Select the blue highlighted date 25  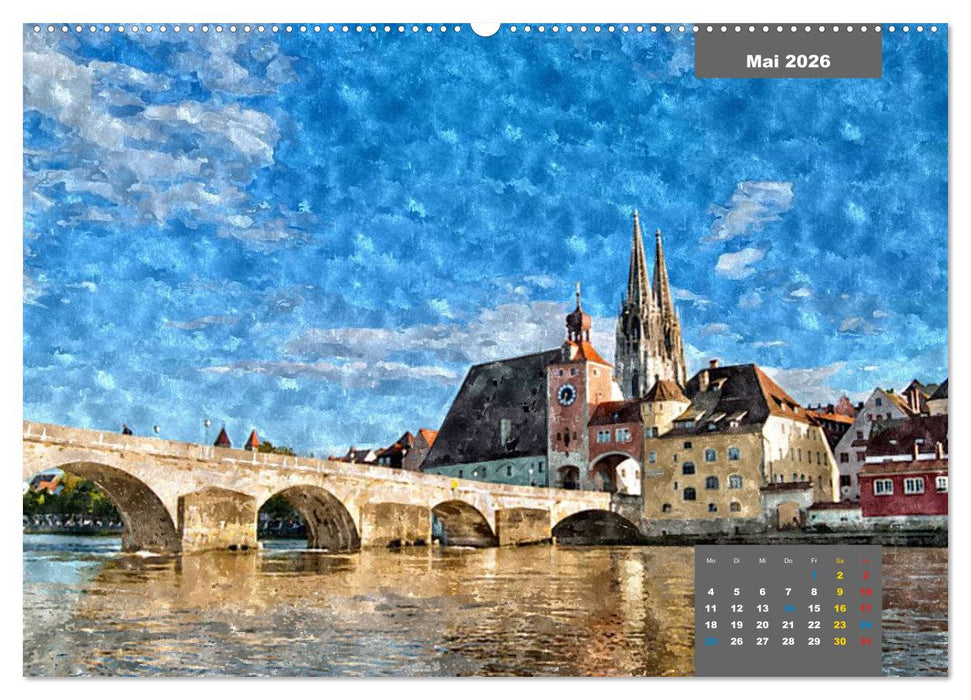coord(710,640)
